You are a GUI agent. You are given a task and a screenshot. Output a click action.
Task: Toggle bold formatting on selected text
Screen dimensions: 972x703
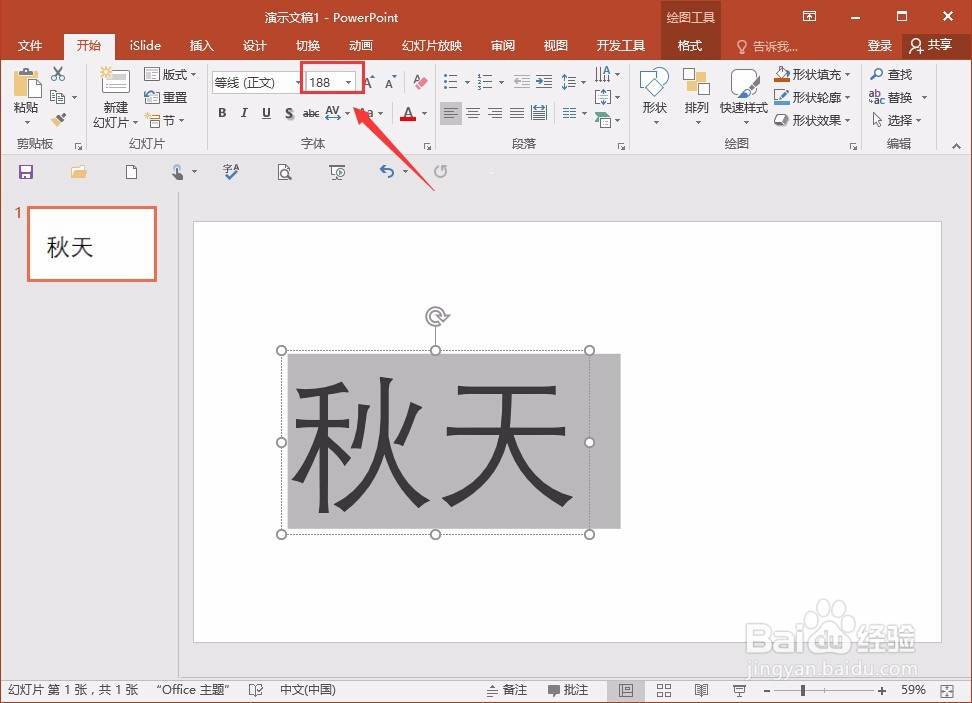click(222, 113)
